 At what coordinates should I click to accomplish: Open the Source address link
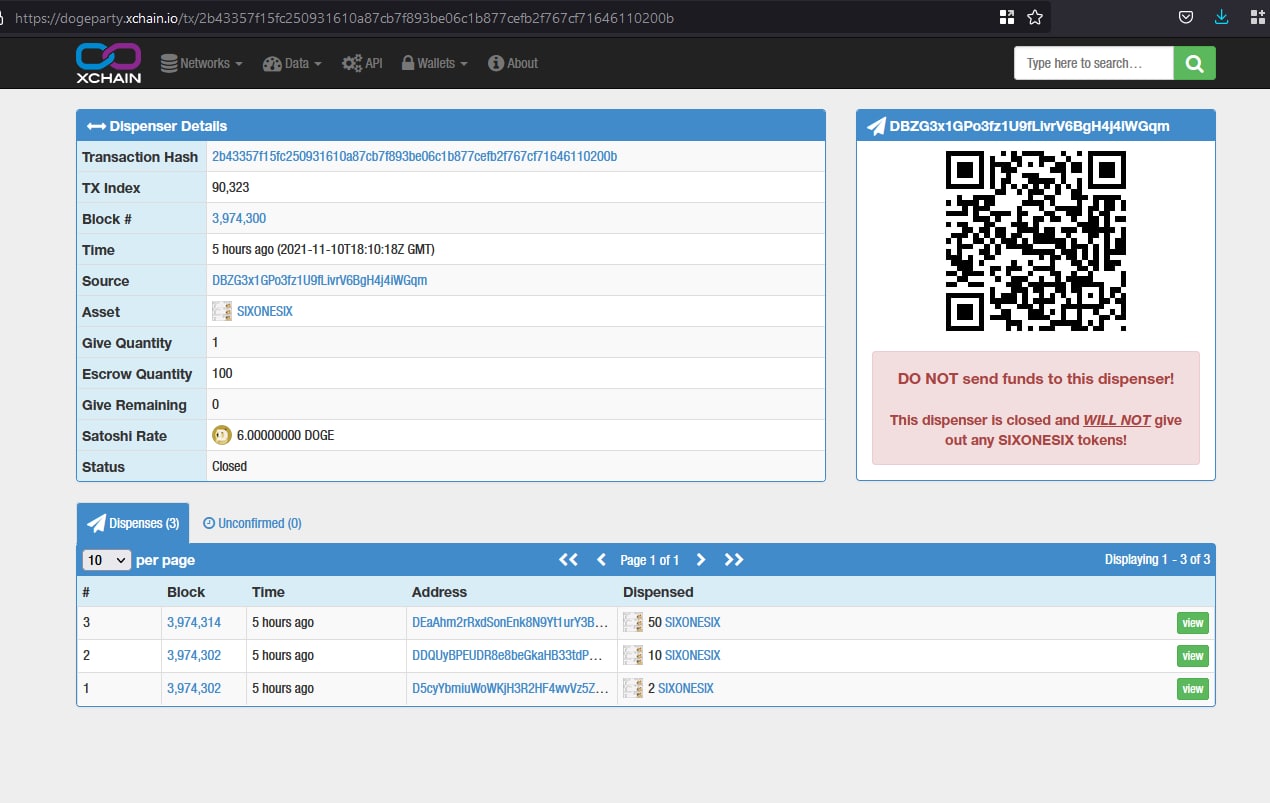click(x=319, y=281)
